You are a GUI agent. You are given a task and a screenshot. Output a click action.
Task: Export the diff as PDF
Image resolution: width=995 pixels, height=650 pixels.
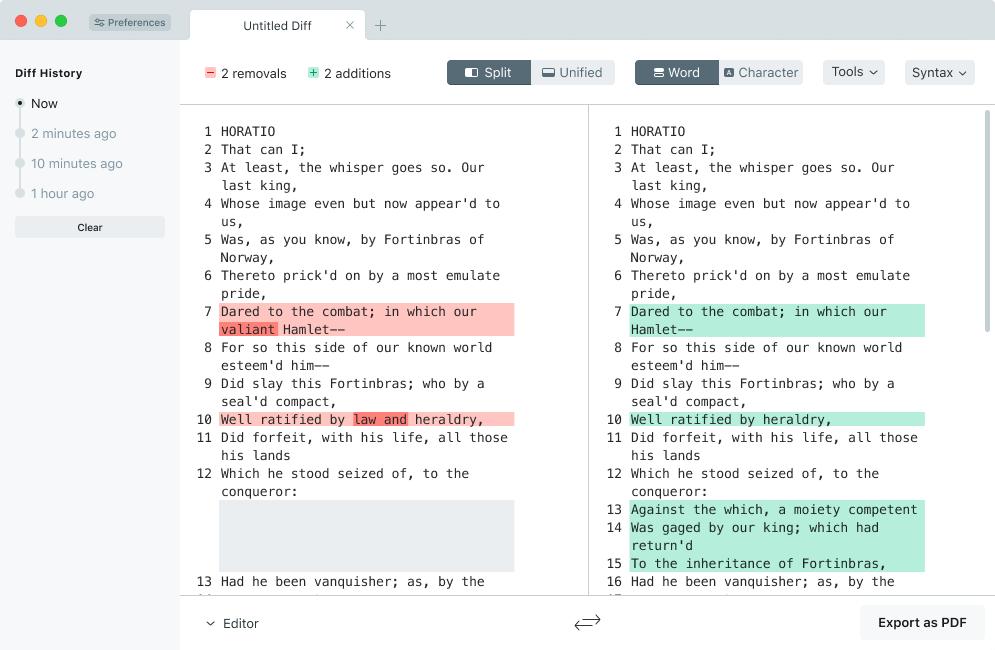tap(922, 623)
